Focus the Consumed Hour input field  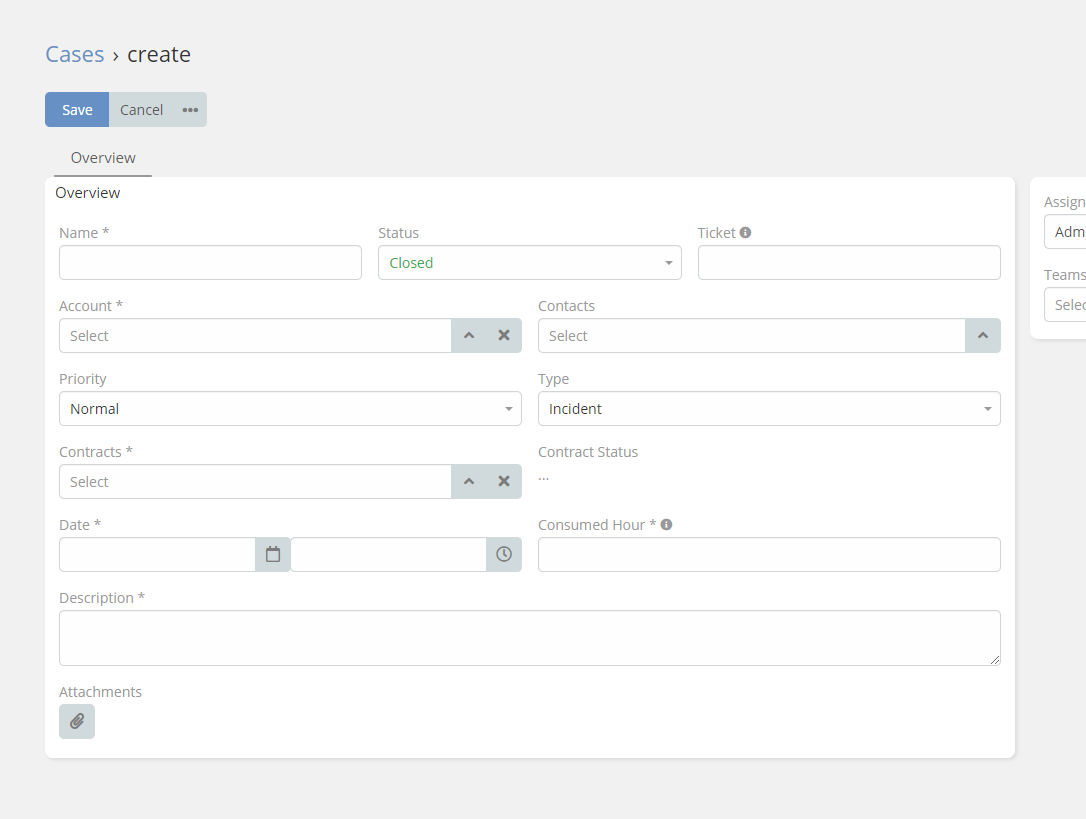coord(769,554)
